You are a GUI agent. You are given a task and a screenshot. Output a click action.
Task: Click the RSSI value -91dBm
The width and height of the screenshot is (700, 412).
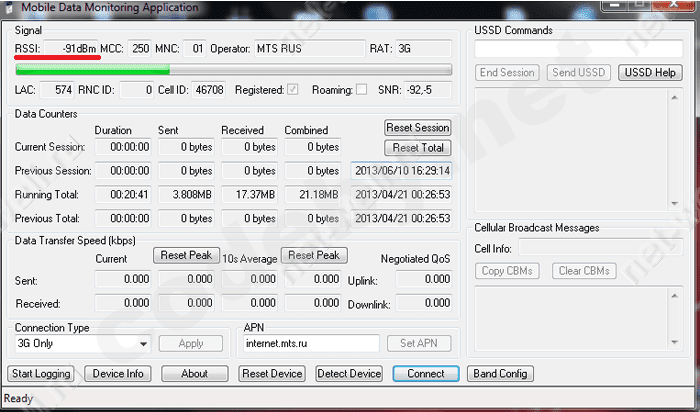click(x=71, y=49)
